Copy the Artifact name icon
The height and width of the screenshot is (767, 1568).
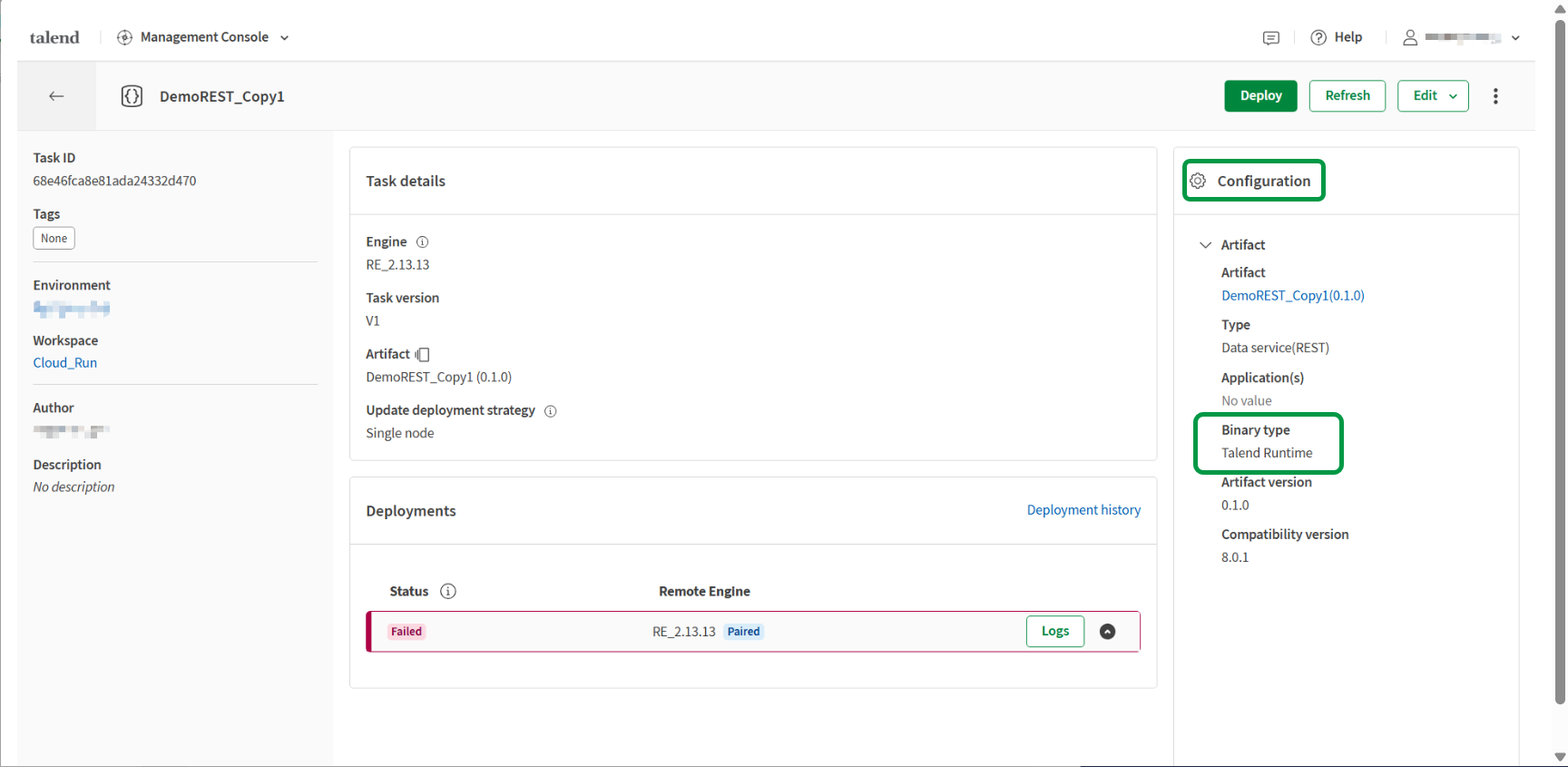click(x=422, y=355)
